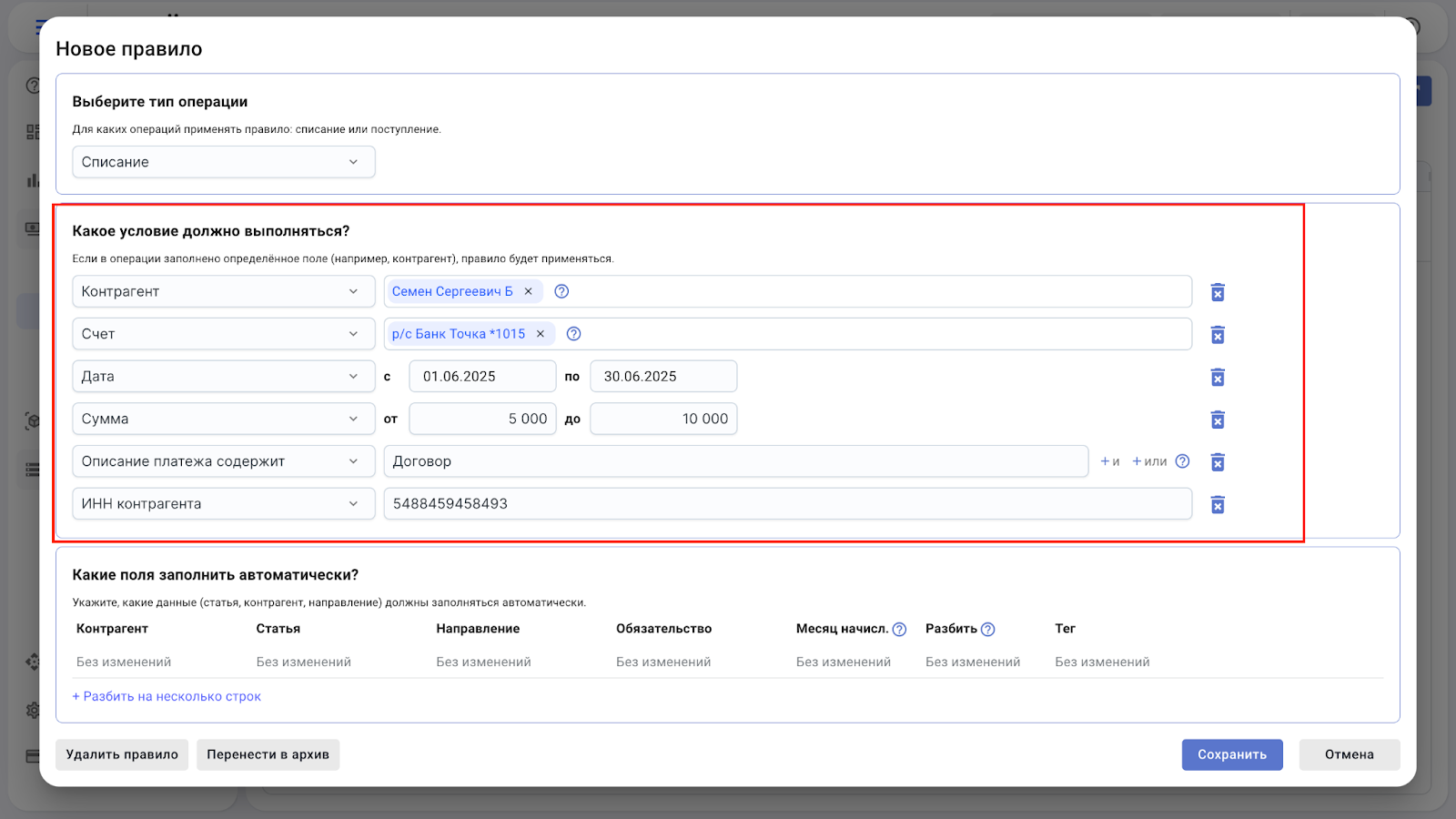Remove the Дата condition with trash icon
The image size is (1456, 819).
1217,377
